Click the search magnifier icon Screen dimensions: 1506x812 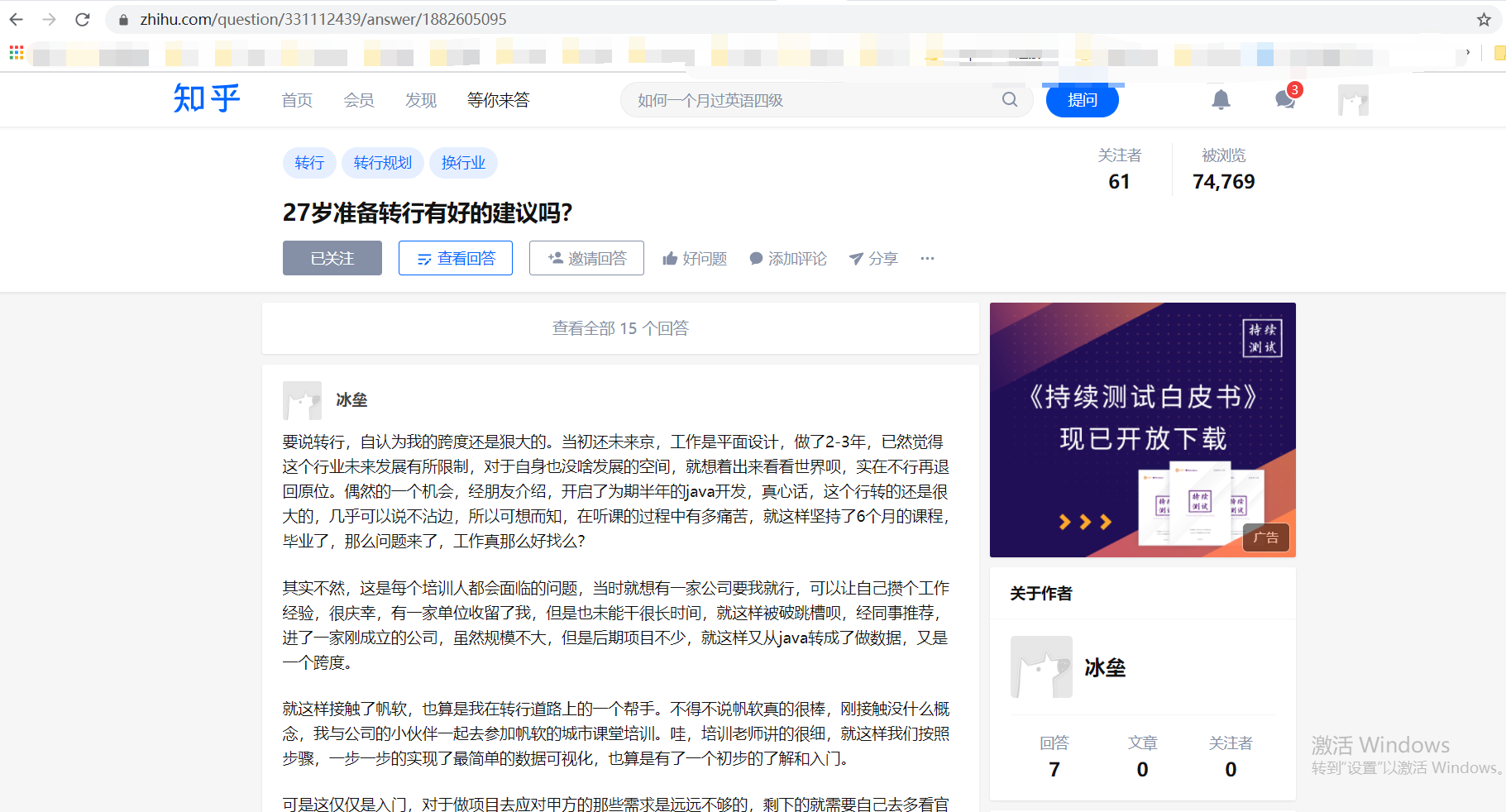pos(1009,100)
